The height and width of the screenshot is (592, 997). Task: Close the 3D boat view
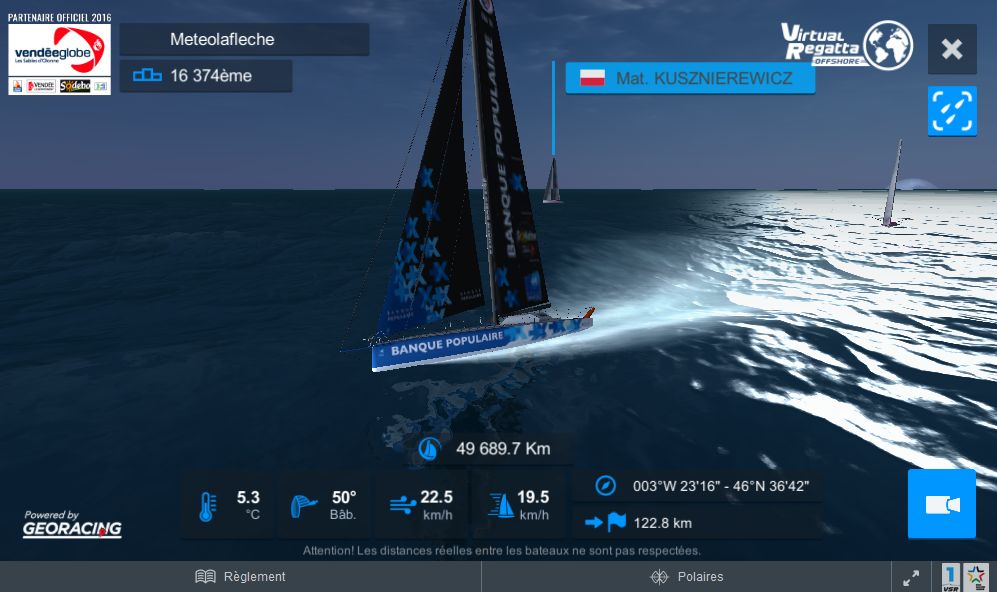pos(952,49)
